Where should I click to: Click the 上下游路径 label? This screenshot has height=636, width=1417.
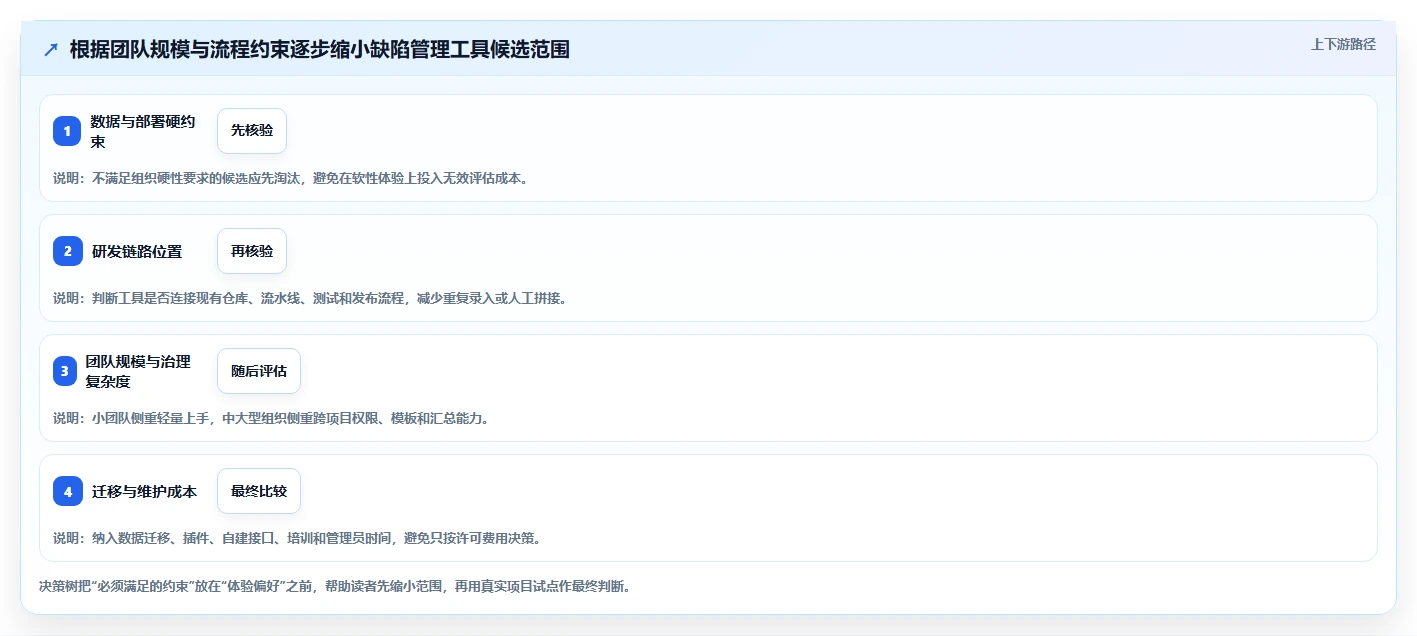click(1343, 44)
